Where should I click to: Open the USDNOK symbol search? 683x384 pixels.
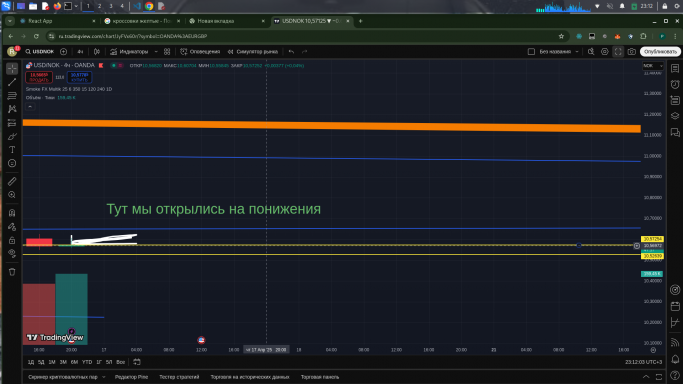[x=40, y=51]
